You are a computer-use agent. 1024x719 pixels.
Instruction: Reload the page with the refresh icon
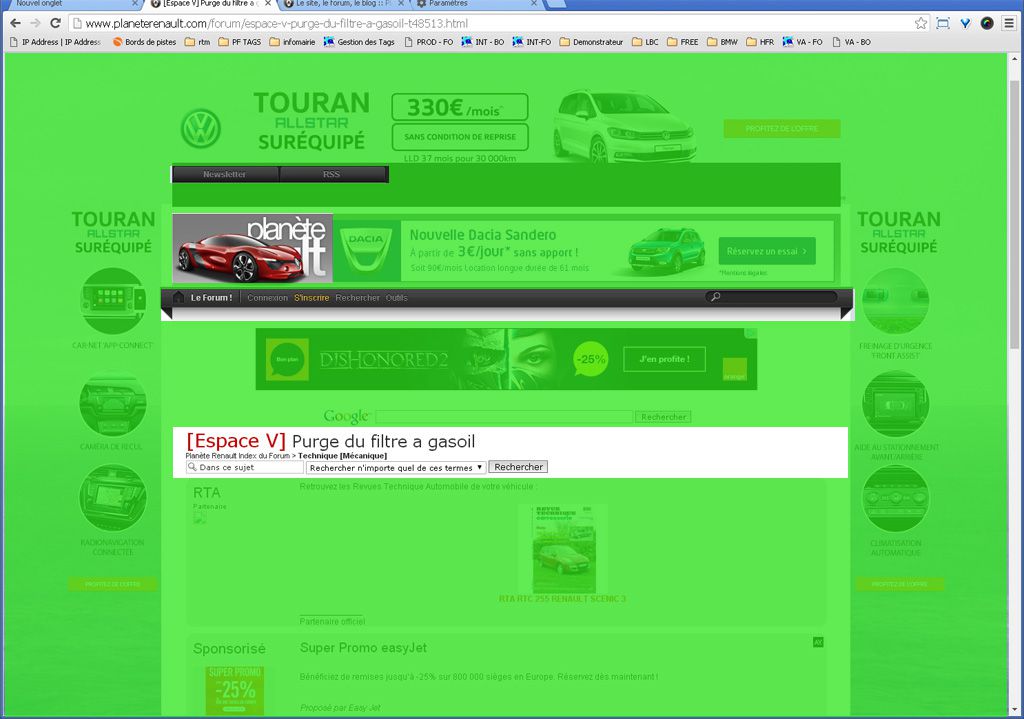coord(56,24)
